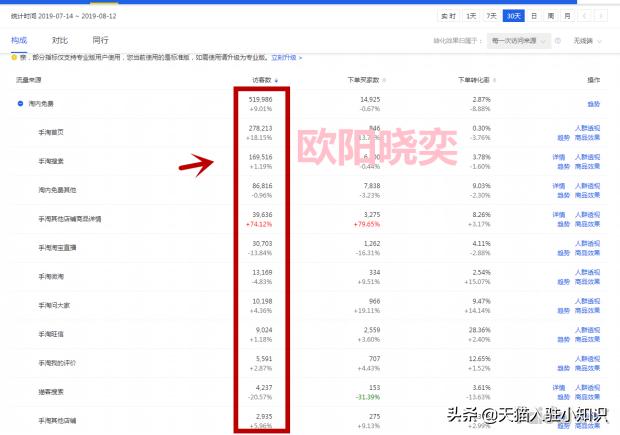The image size is (620, 435).
Task: Click the 278,213 visitor count value
Action: 261,129
